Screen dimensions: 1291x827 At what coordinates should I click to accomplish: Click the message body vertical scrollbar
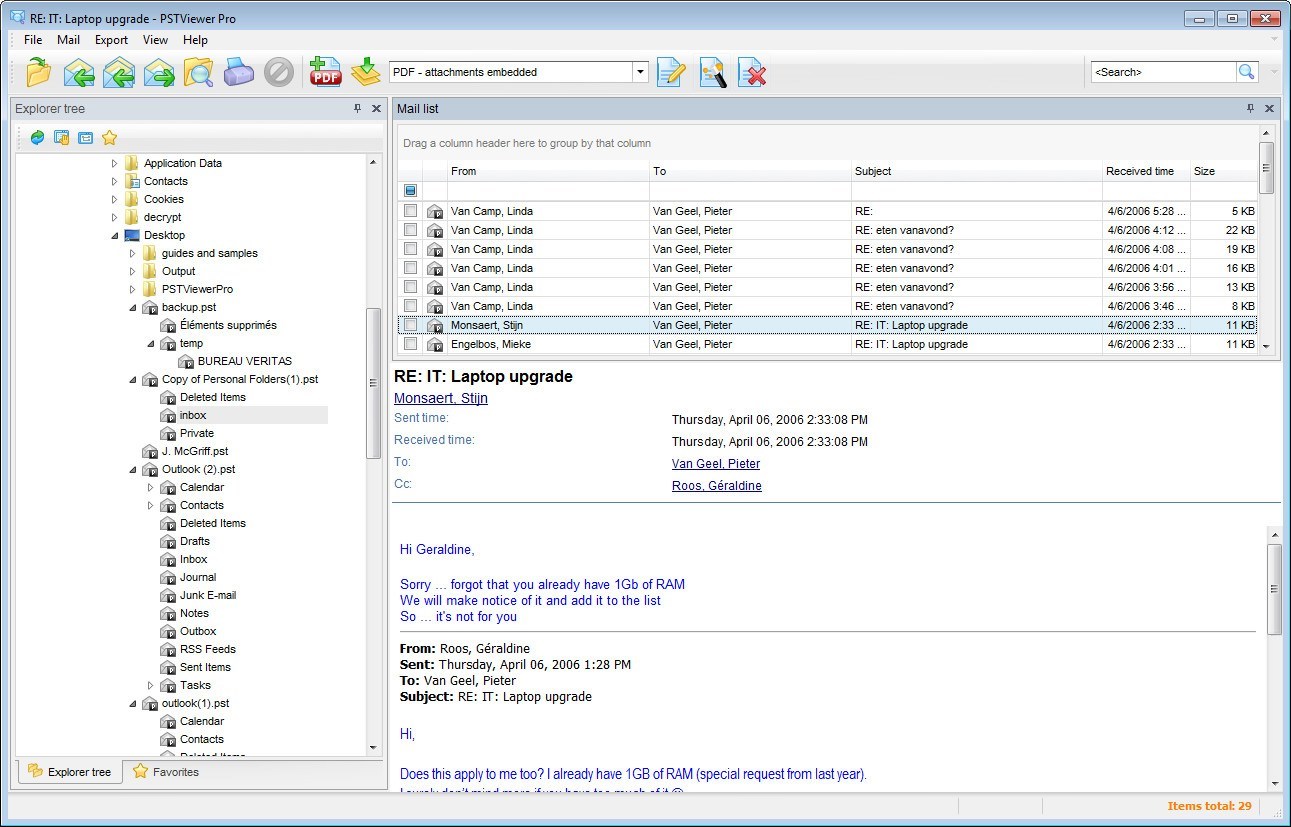coord(1274,588)
